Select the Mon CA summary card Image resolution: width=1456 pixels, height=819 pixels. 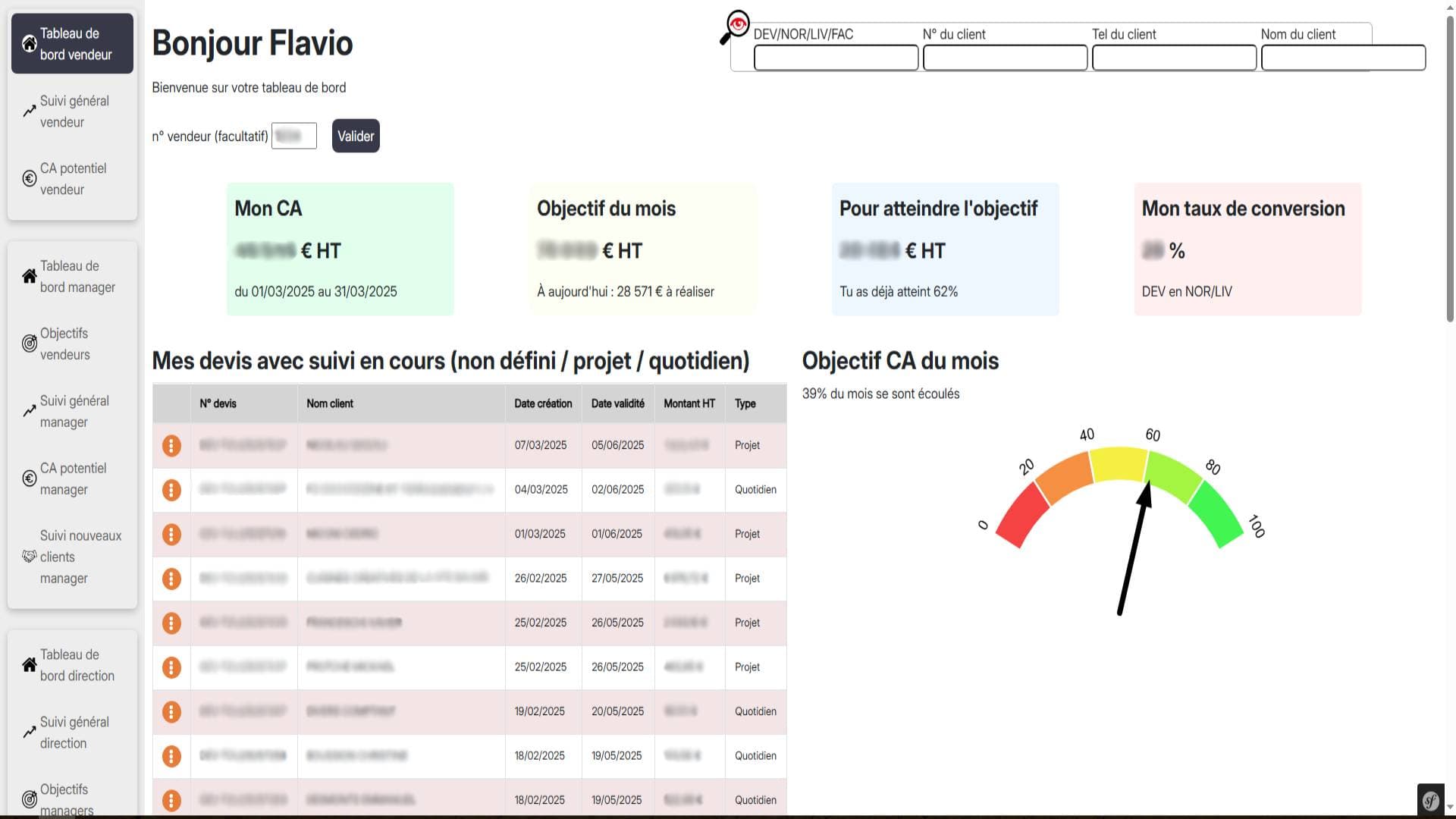pos(340,249)
